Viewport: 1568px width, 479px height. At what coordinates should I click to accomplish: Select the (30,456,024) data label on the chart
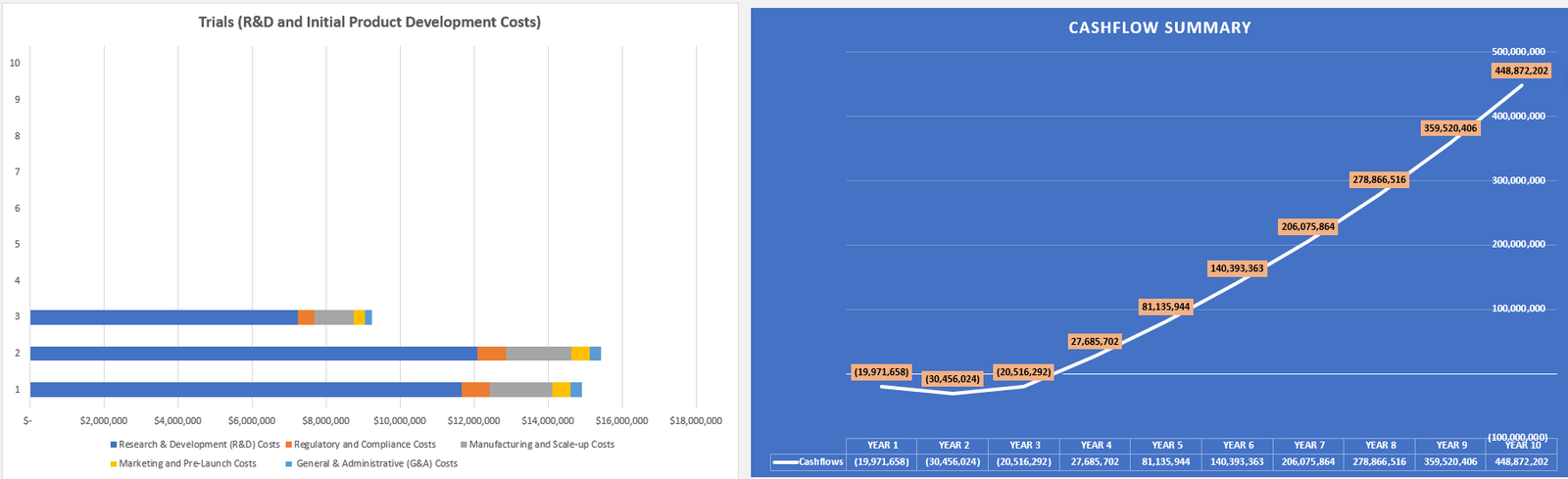(952, 379)
